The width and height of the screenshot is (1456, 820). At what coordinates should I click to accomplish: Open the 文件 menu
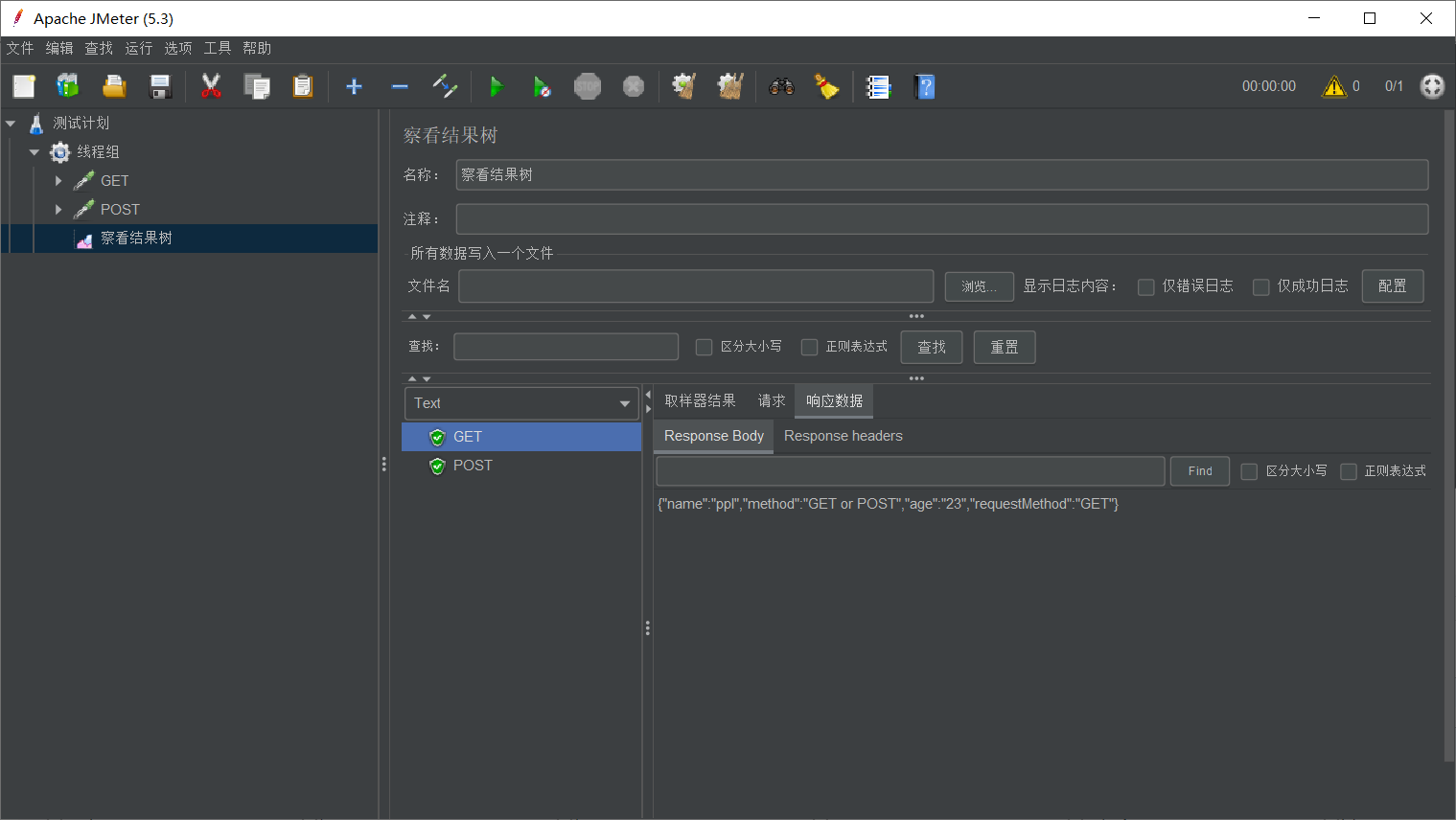point(19,48)
